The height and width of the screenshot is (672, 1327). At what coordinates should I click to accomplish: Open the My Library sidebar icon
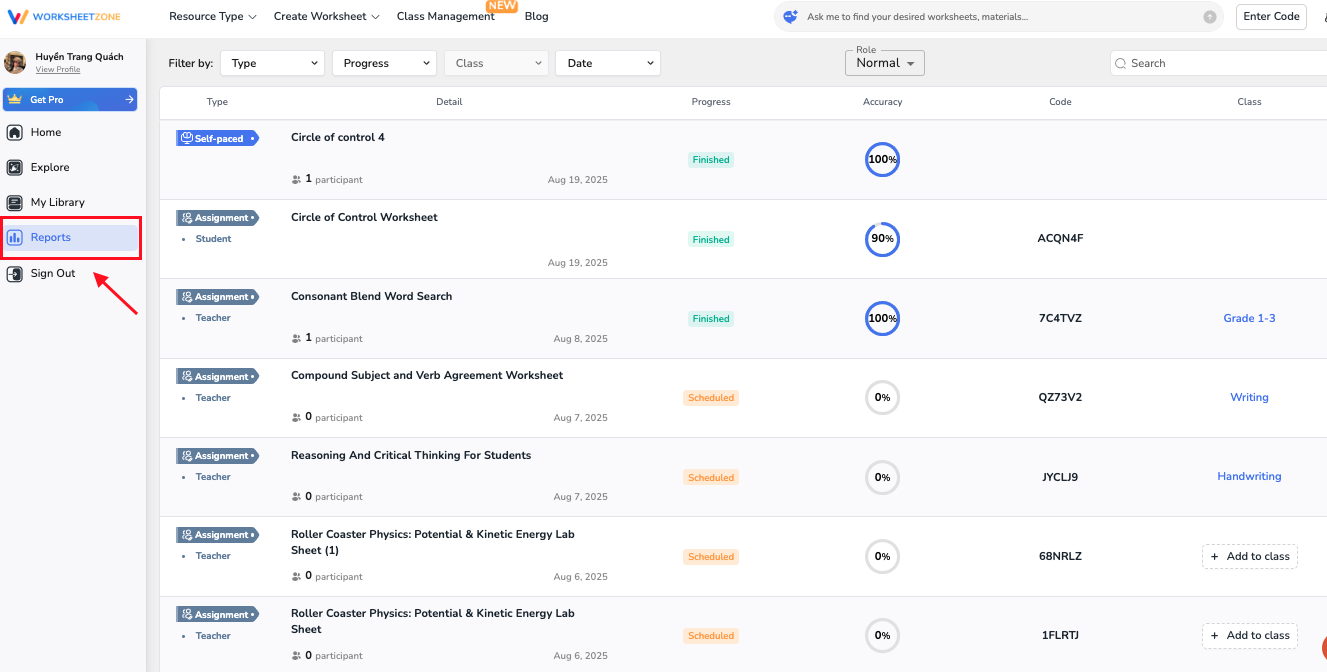15,202
